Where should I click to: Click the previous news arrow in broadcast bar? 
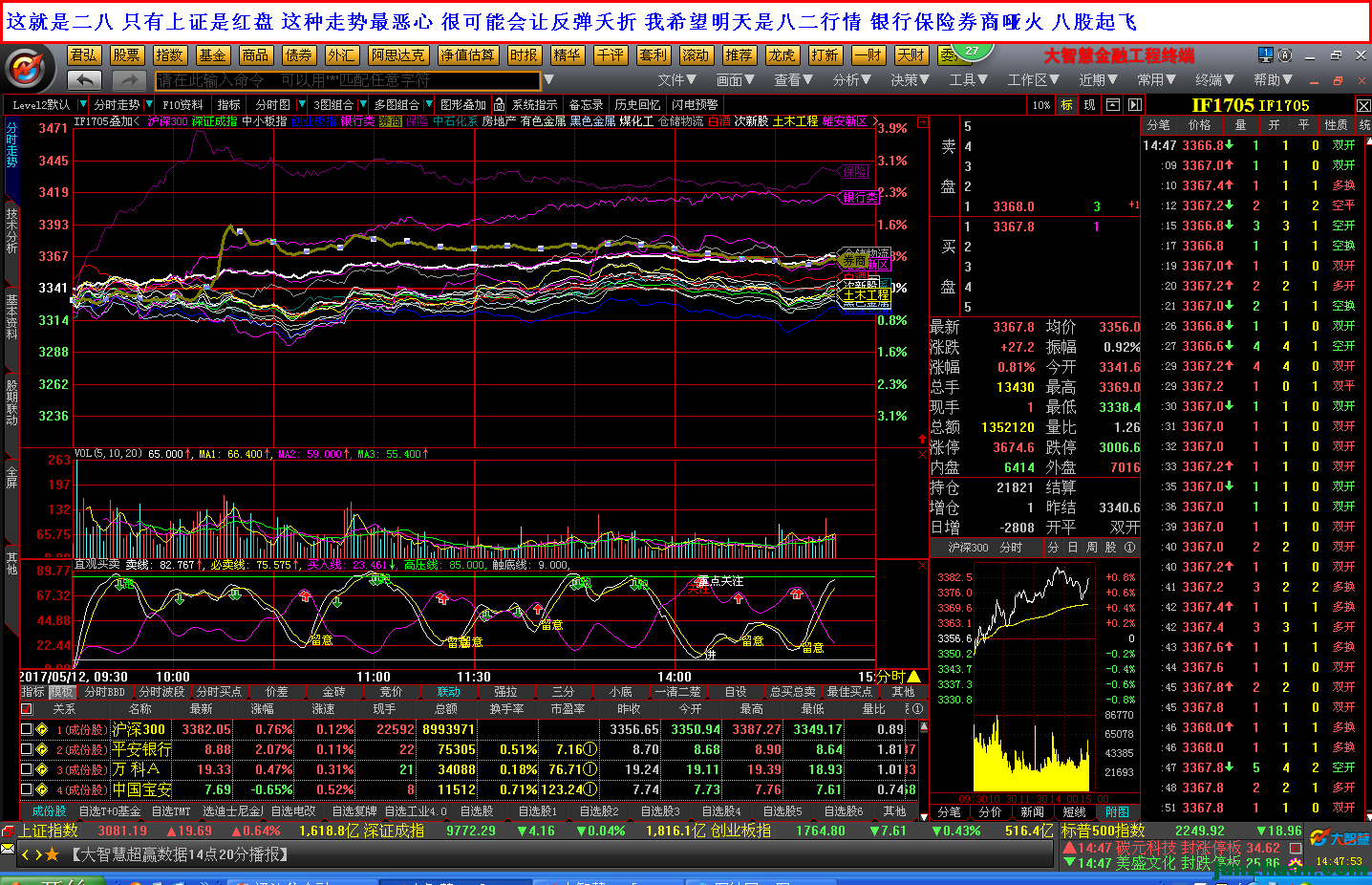(26, 854)
